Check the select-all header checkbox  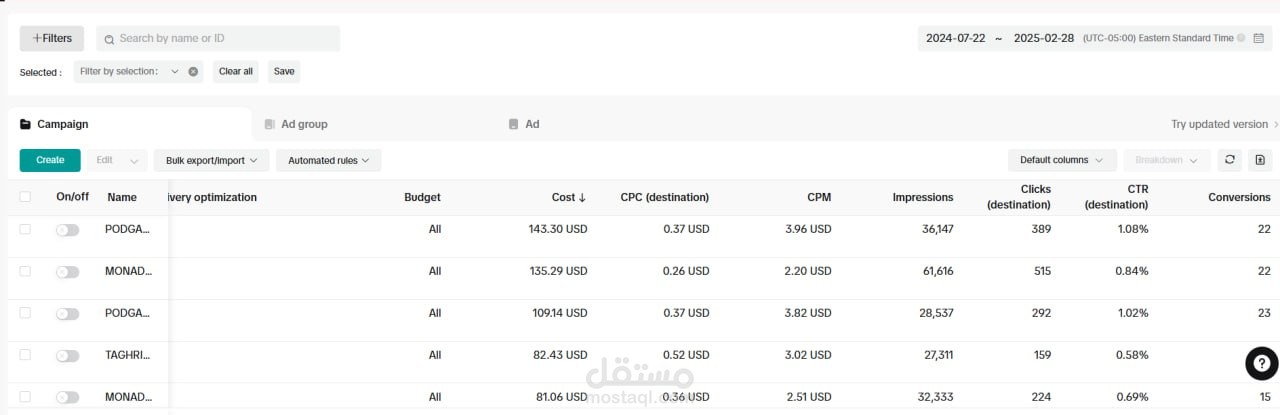pyautogui.click(x=25, y=197)
